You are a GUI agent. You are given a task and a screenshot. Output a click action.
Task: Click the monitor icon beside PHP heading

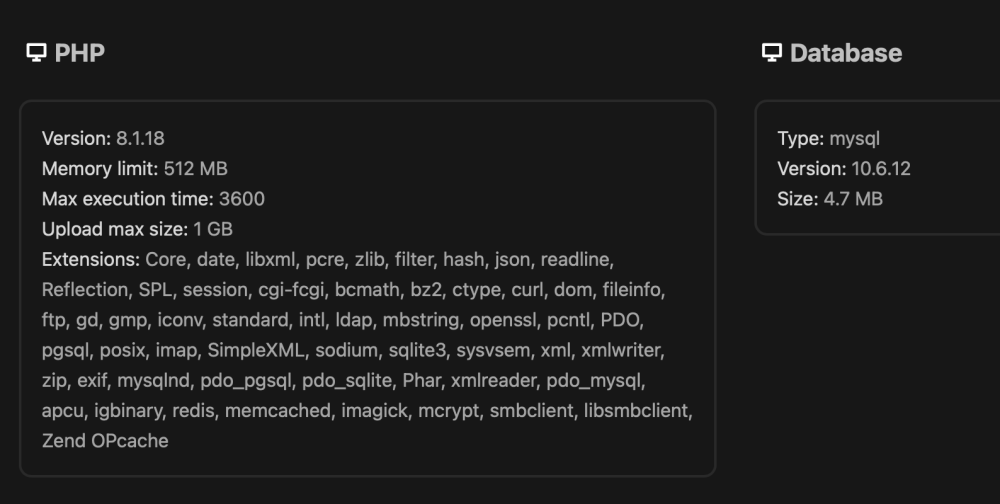[x=36, y=53]
